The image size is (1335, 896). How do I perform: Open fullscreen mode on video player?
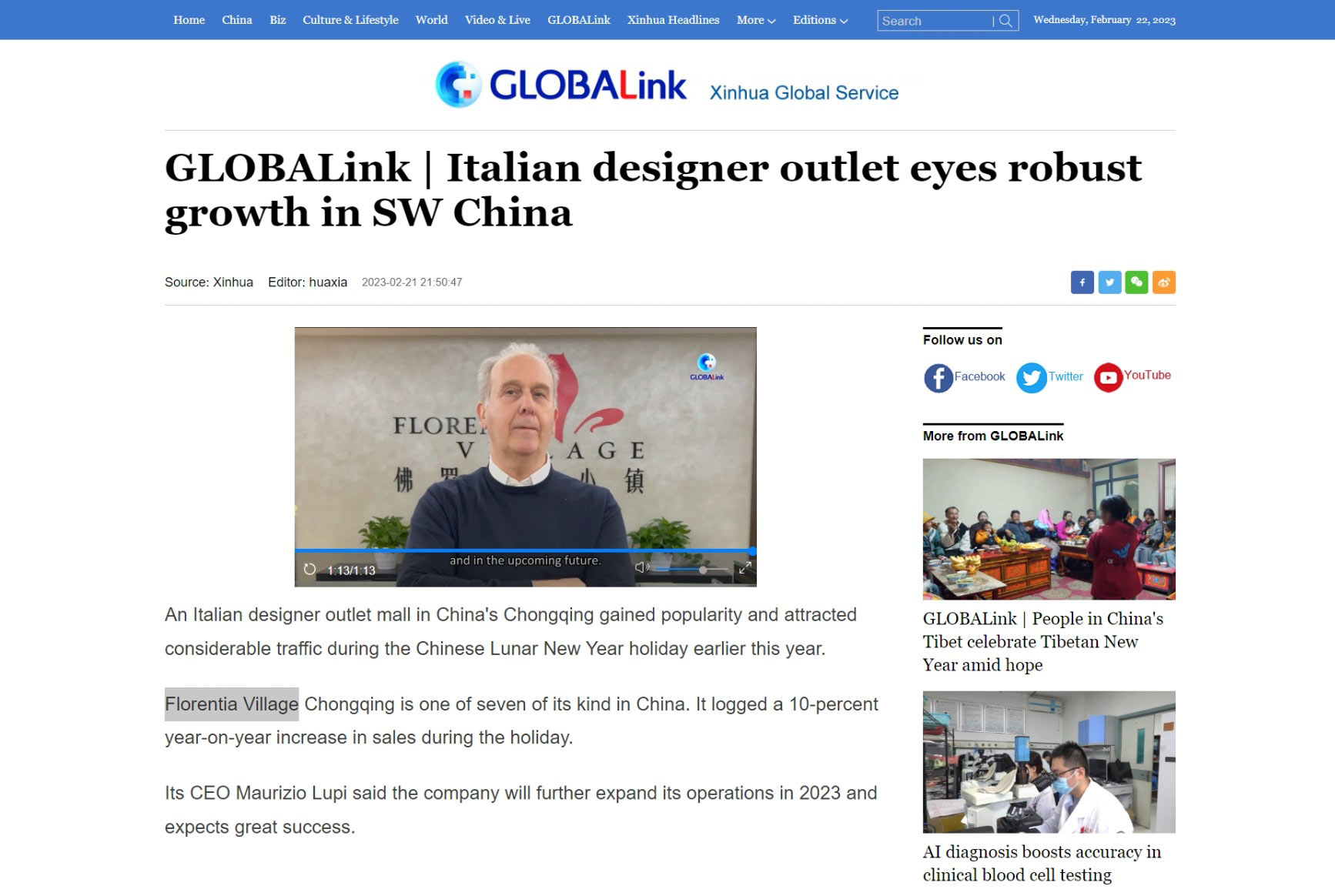(744, 569)
